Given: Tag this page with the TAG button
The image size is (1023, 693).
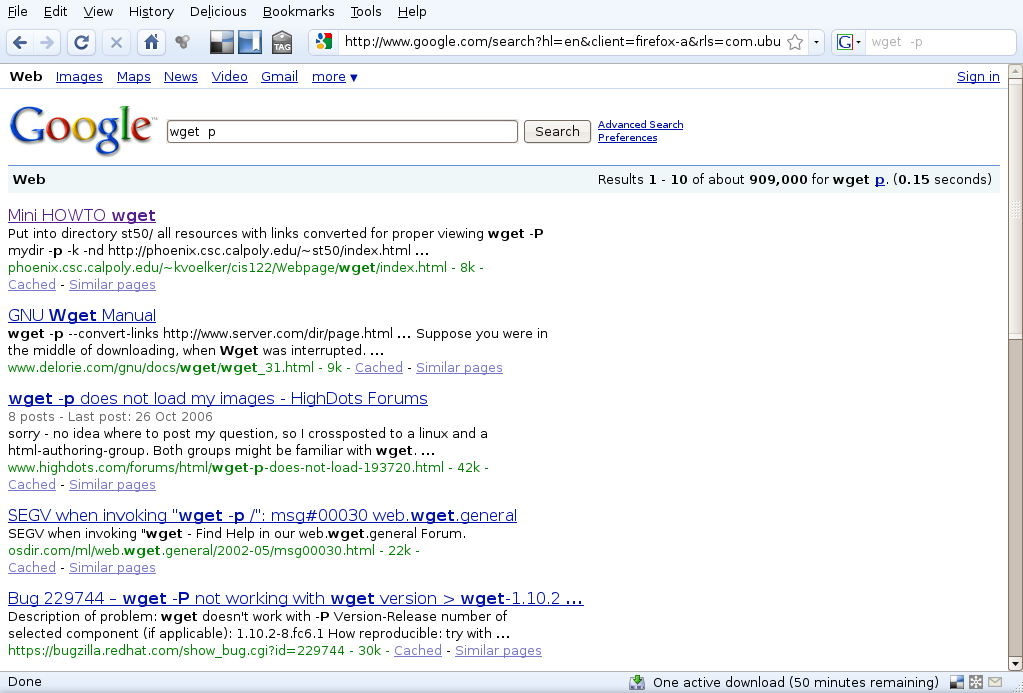Looking at the screenshot, I should 282,42.
